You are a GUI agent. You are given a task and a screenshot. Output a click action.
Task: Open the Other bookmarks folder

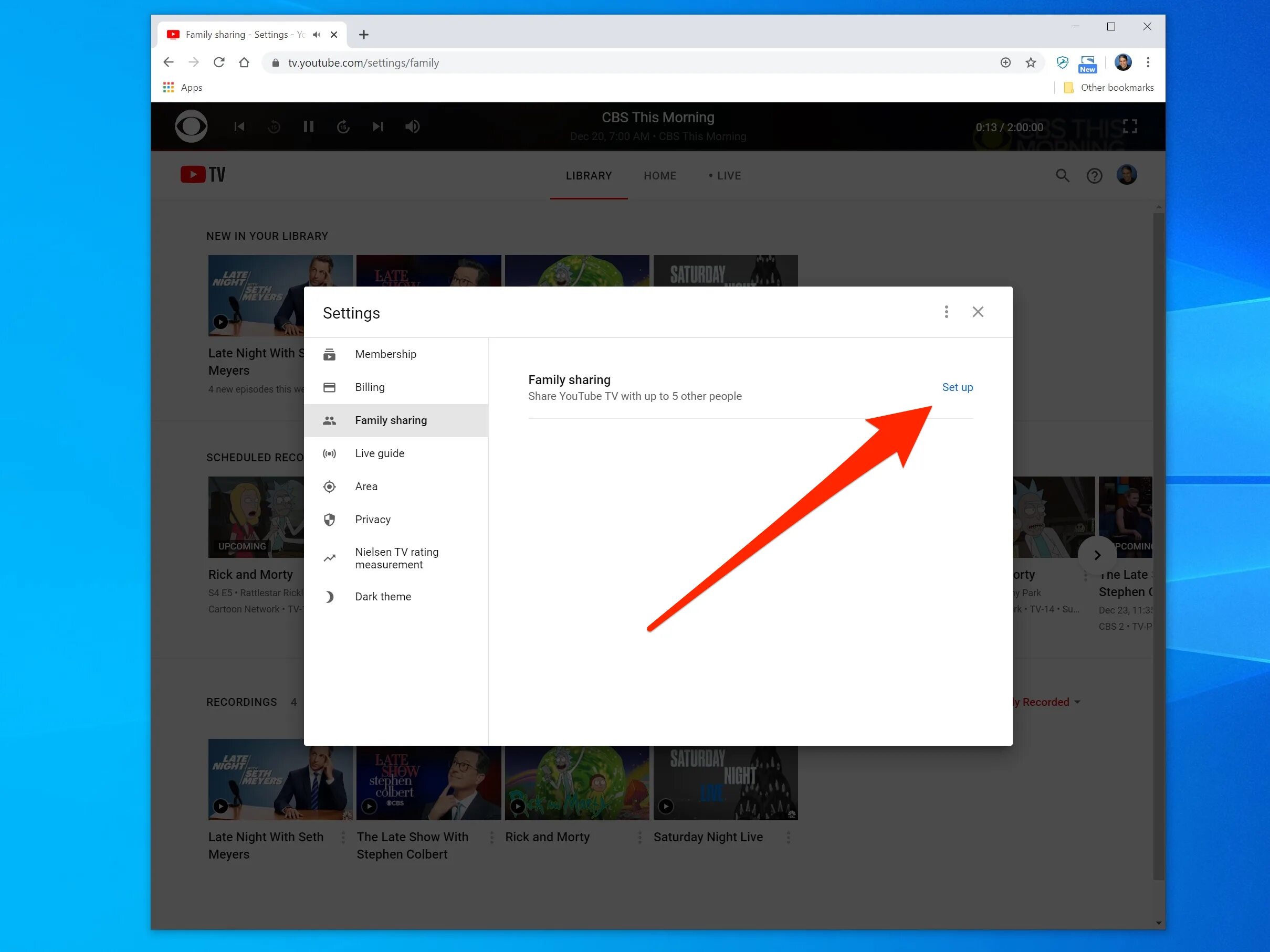tap(1109, 87)
